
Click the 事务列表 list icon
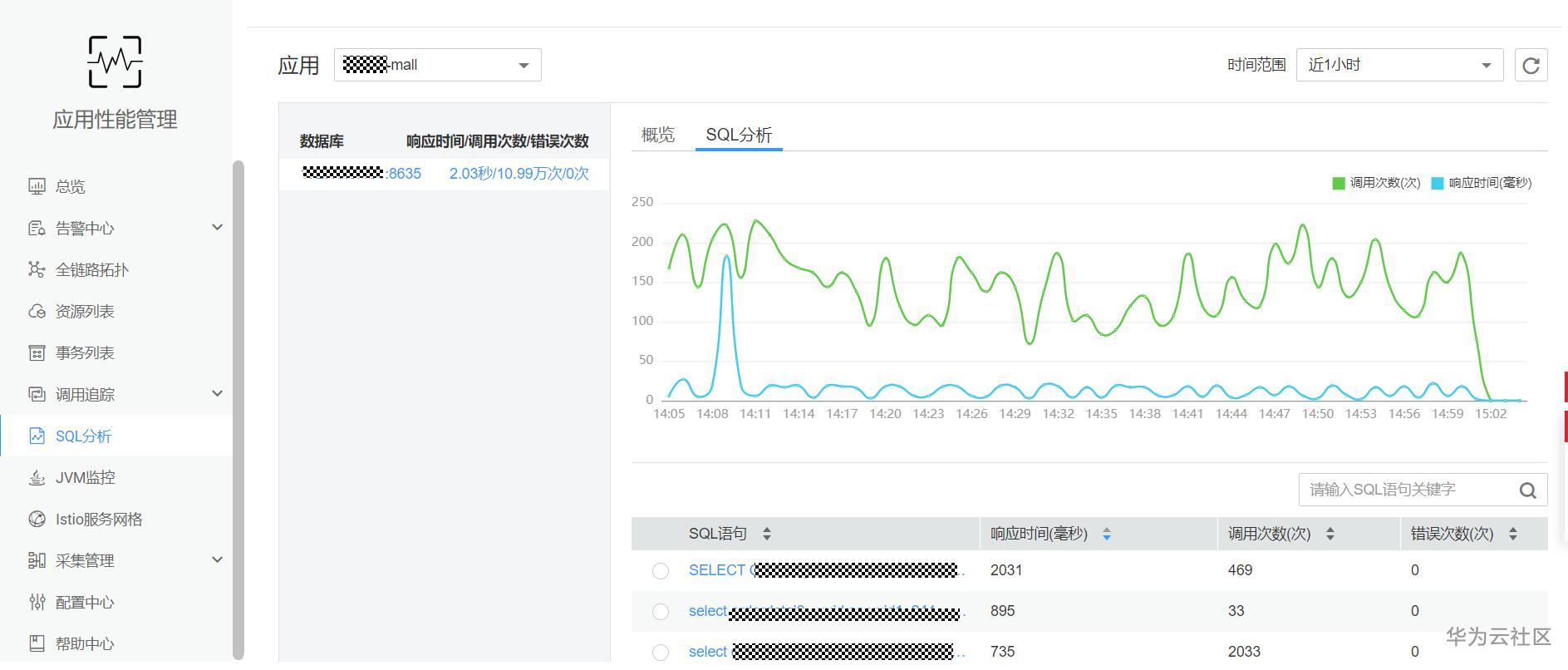pyautogui.click(x=37, y=352)
